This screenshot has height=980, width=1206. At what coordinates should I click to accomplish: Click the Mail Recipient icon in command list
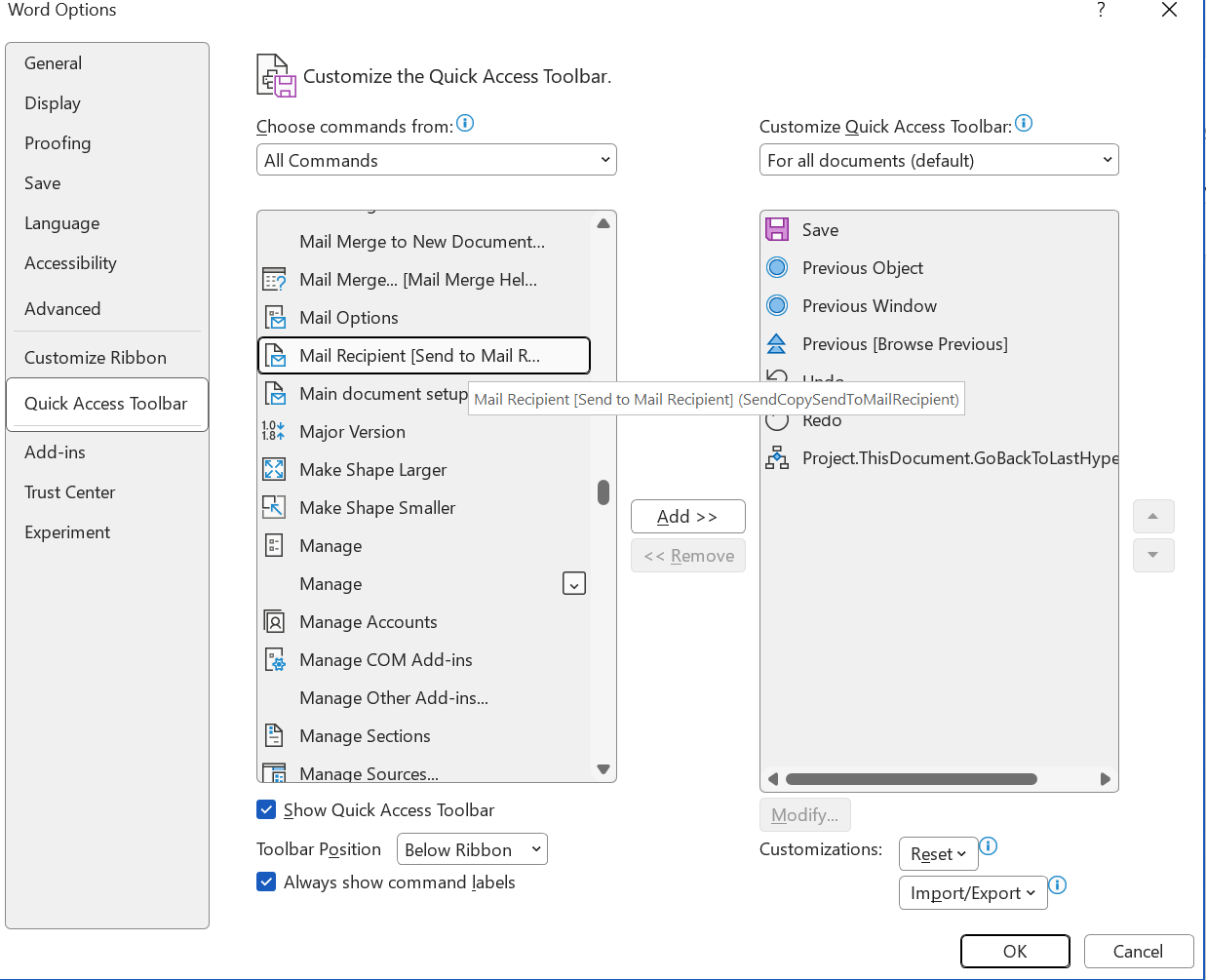click(x=275, y=356)
